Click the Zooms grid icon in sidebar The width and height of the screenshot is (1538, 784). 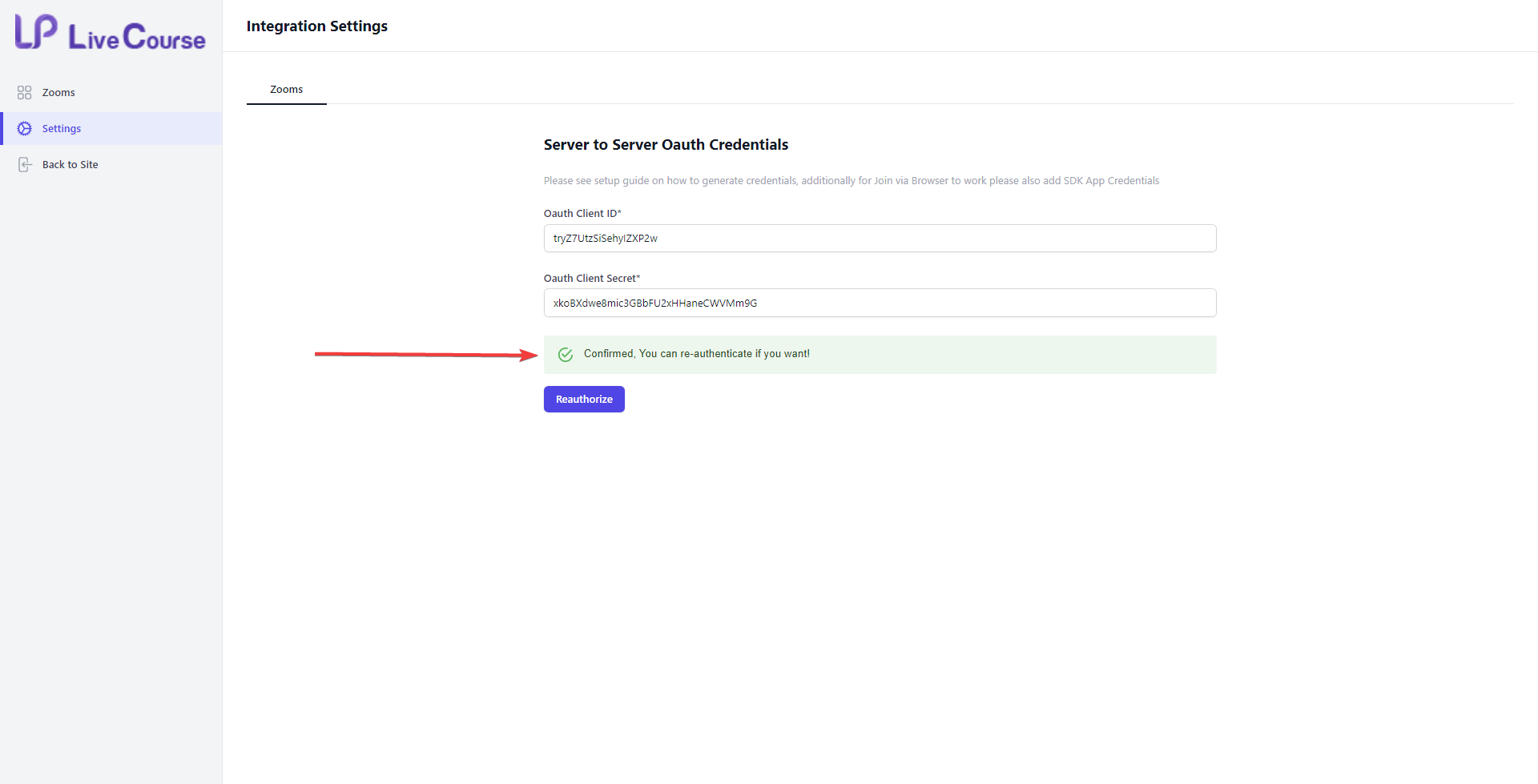(25, 93)
